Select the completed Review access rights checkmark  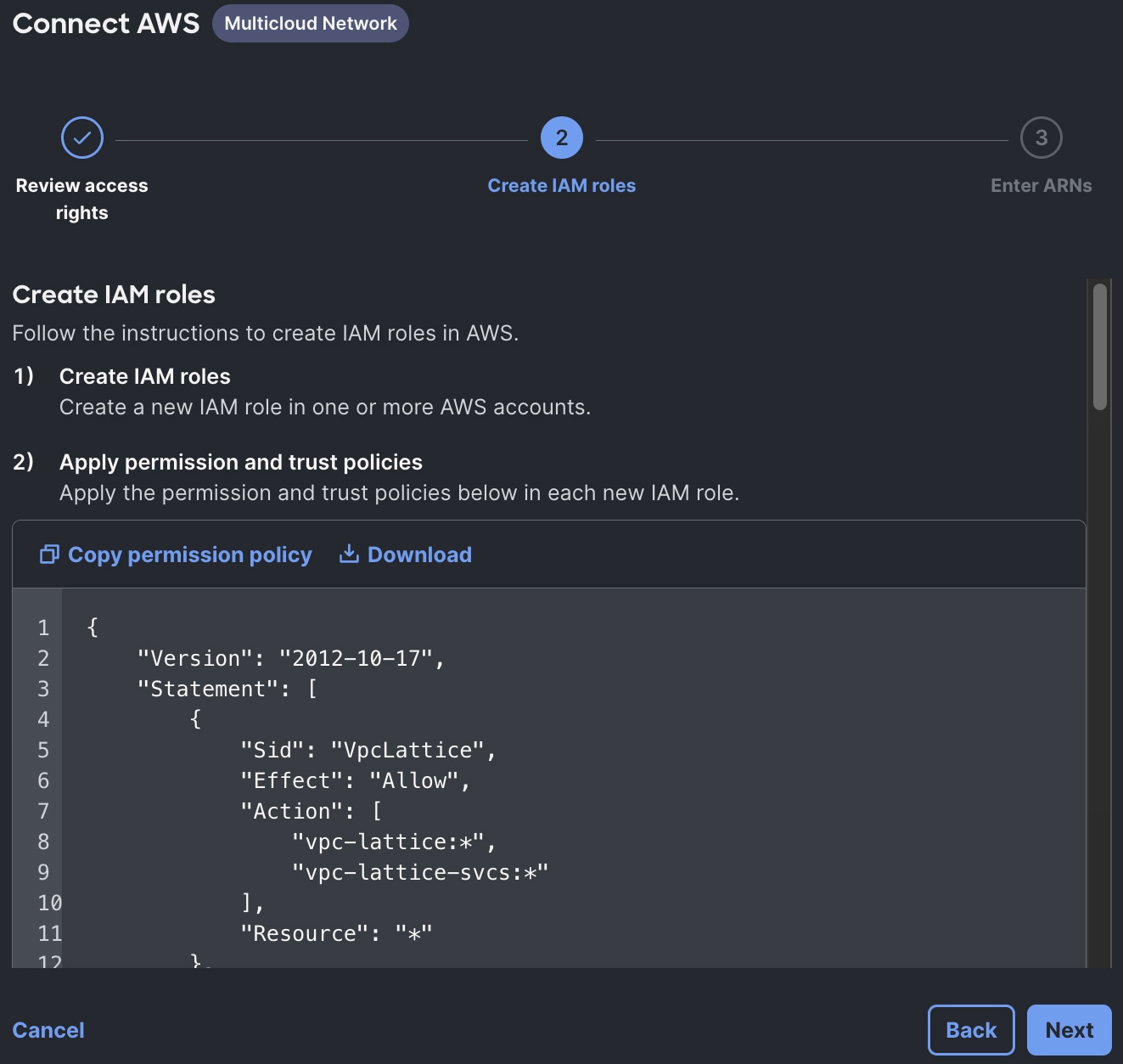tap(82, 138)
